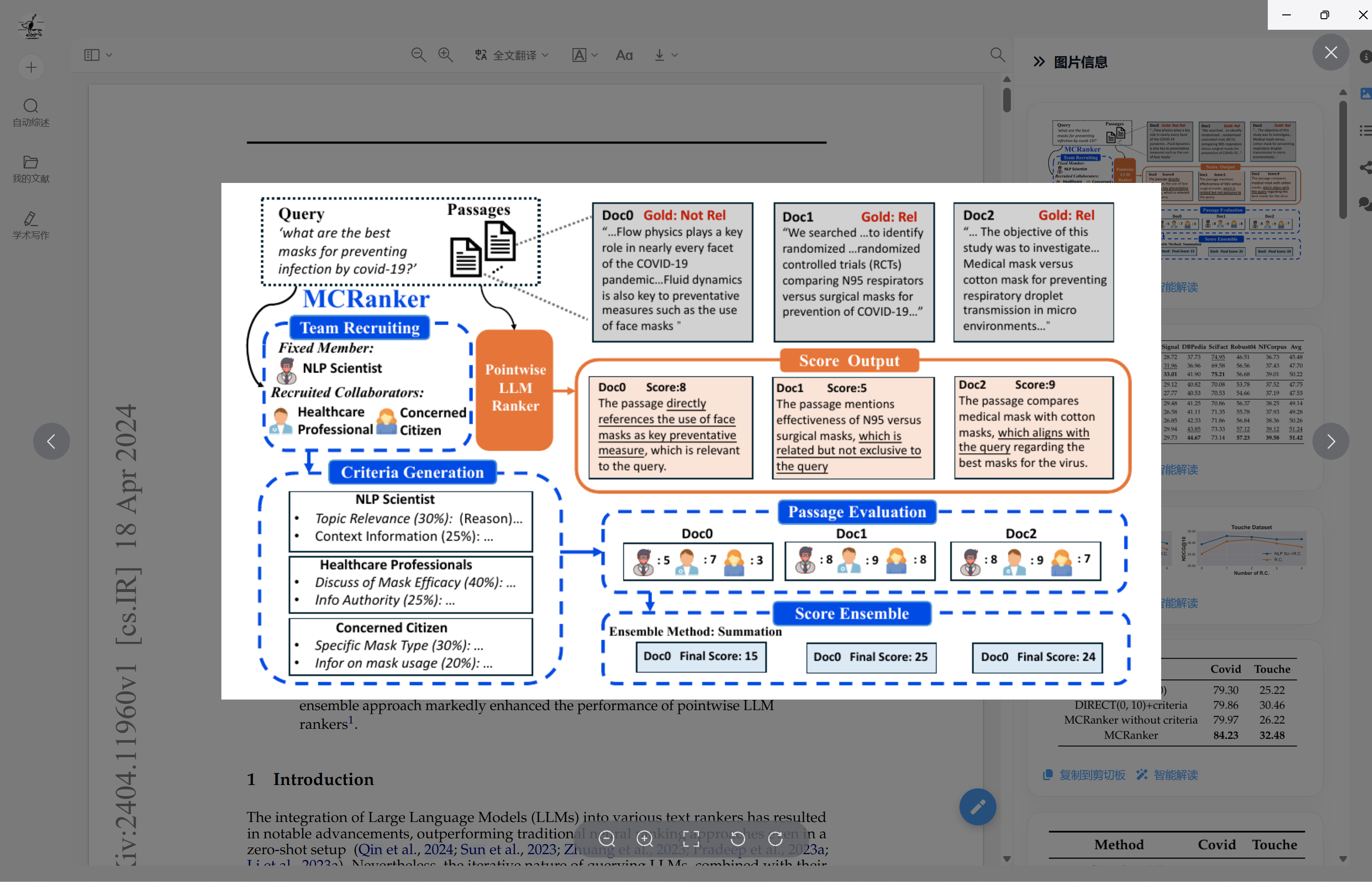Click the blue pencil edit button

point(977,807)
